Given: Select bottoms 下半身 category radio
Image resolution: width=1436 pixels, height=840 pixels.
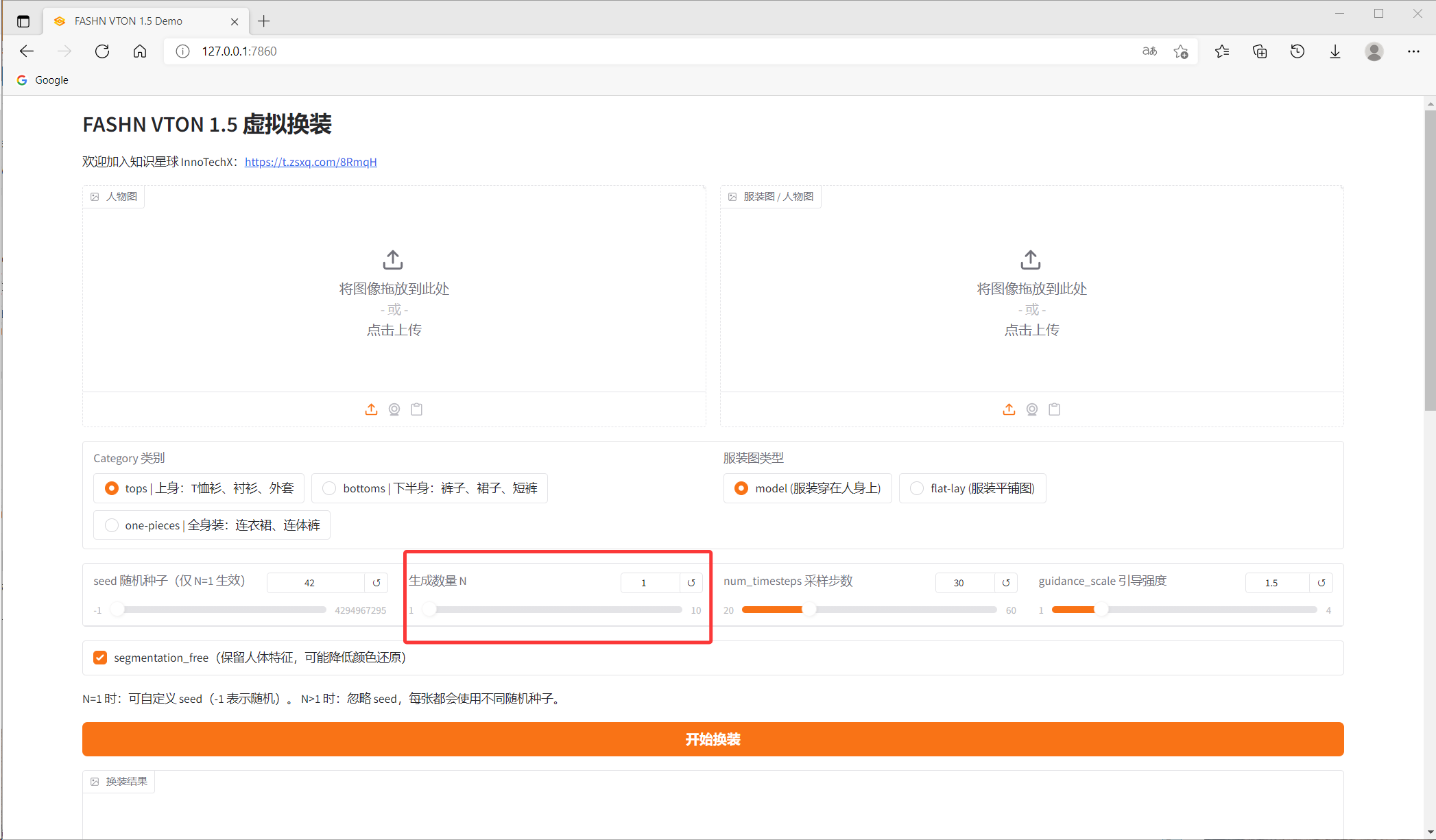Looking at the screenshot, I should tap(330, 488).
